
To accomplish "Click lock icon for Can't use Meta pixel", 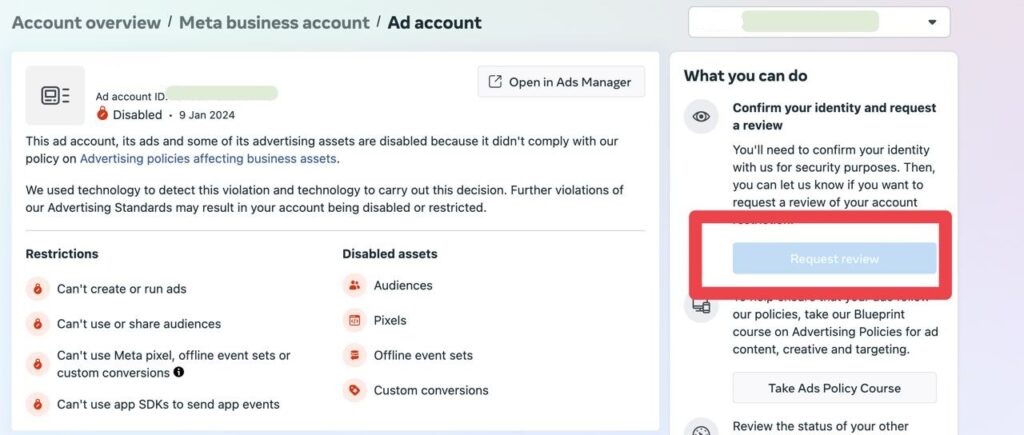I will [38, 364].
